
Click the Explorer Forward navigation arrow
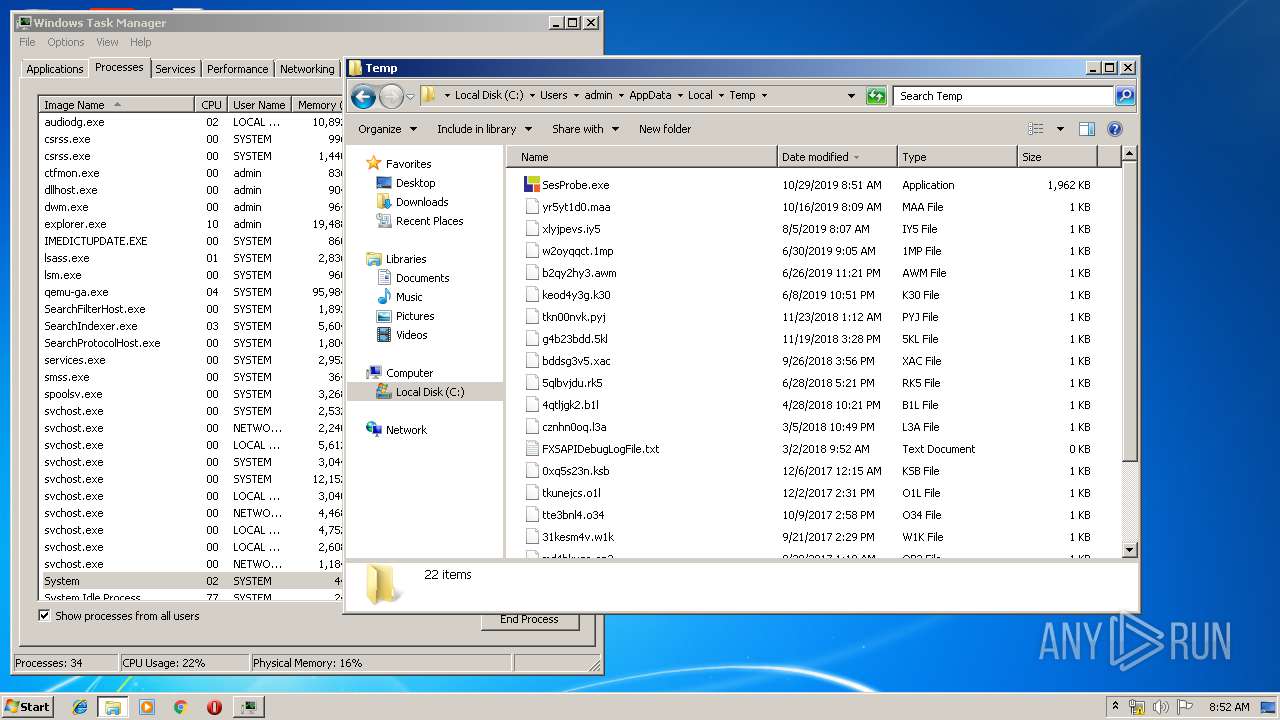coord(391,96)
